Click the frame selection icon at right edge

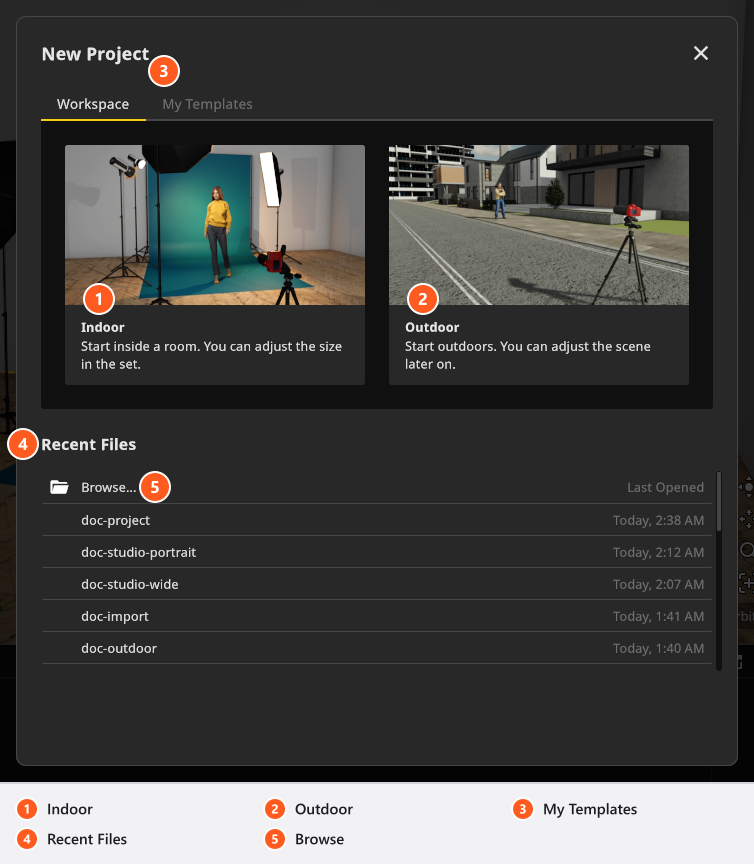(x=747, y=581)
